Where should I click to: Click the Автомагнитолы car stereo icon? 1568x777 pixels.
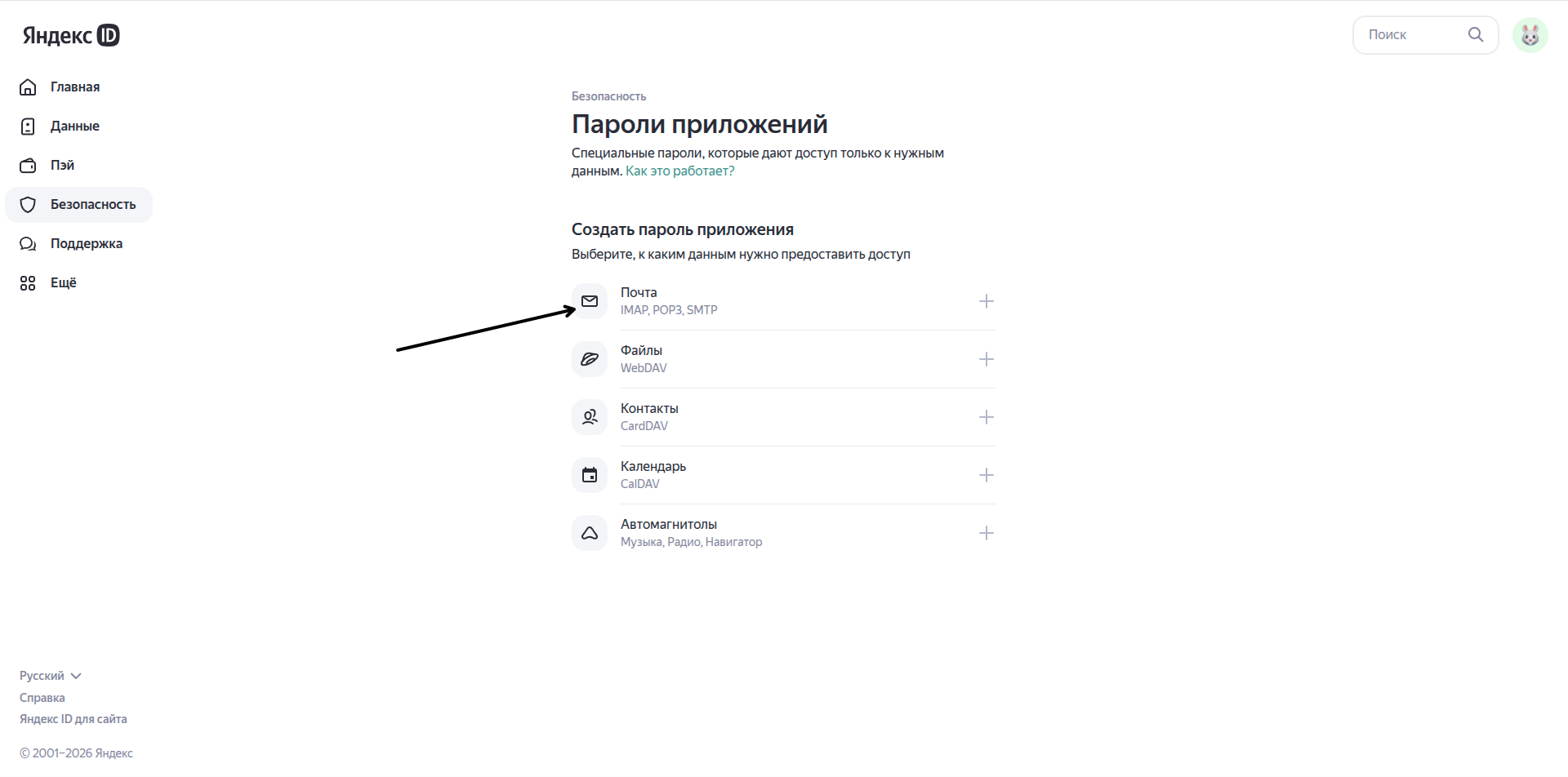click(x=589, y=532)
